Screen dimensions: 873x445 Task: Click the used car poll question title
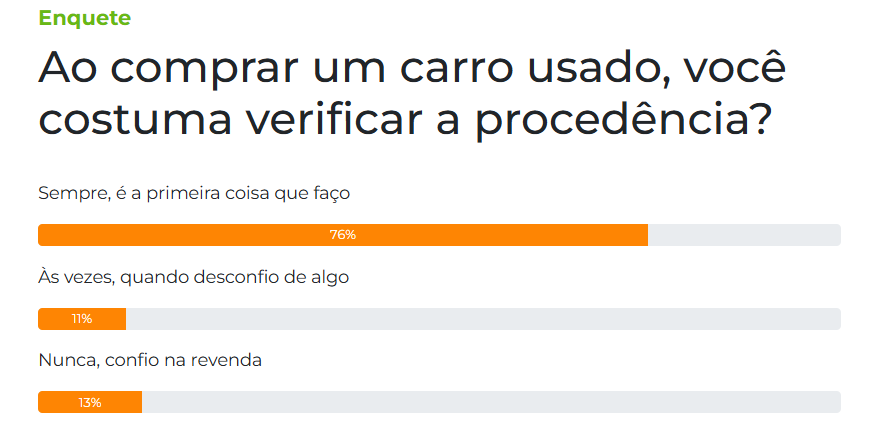click(412, 94)
